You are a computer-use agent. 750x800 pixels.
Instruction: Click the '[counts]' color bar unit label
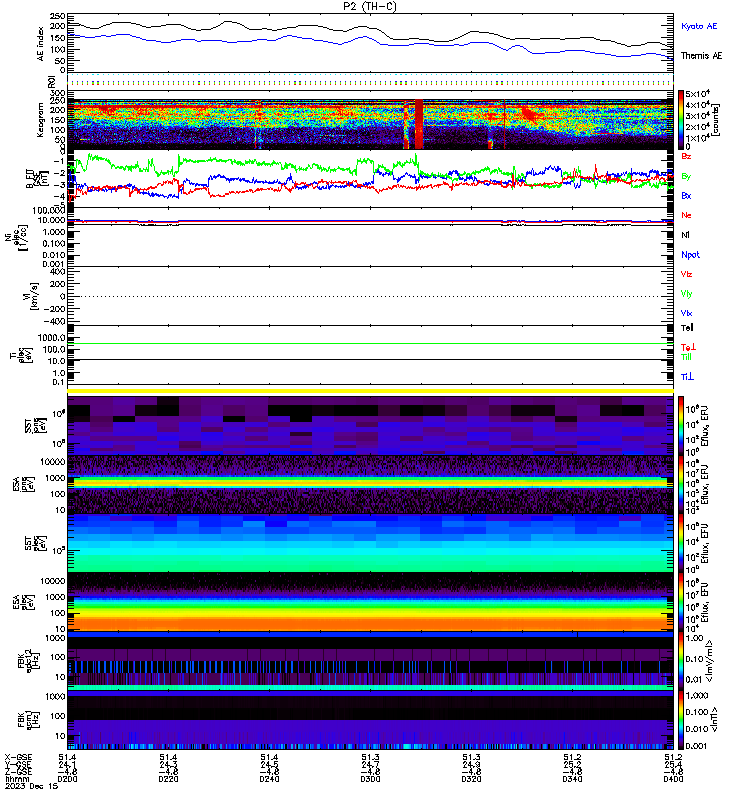716,119
